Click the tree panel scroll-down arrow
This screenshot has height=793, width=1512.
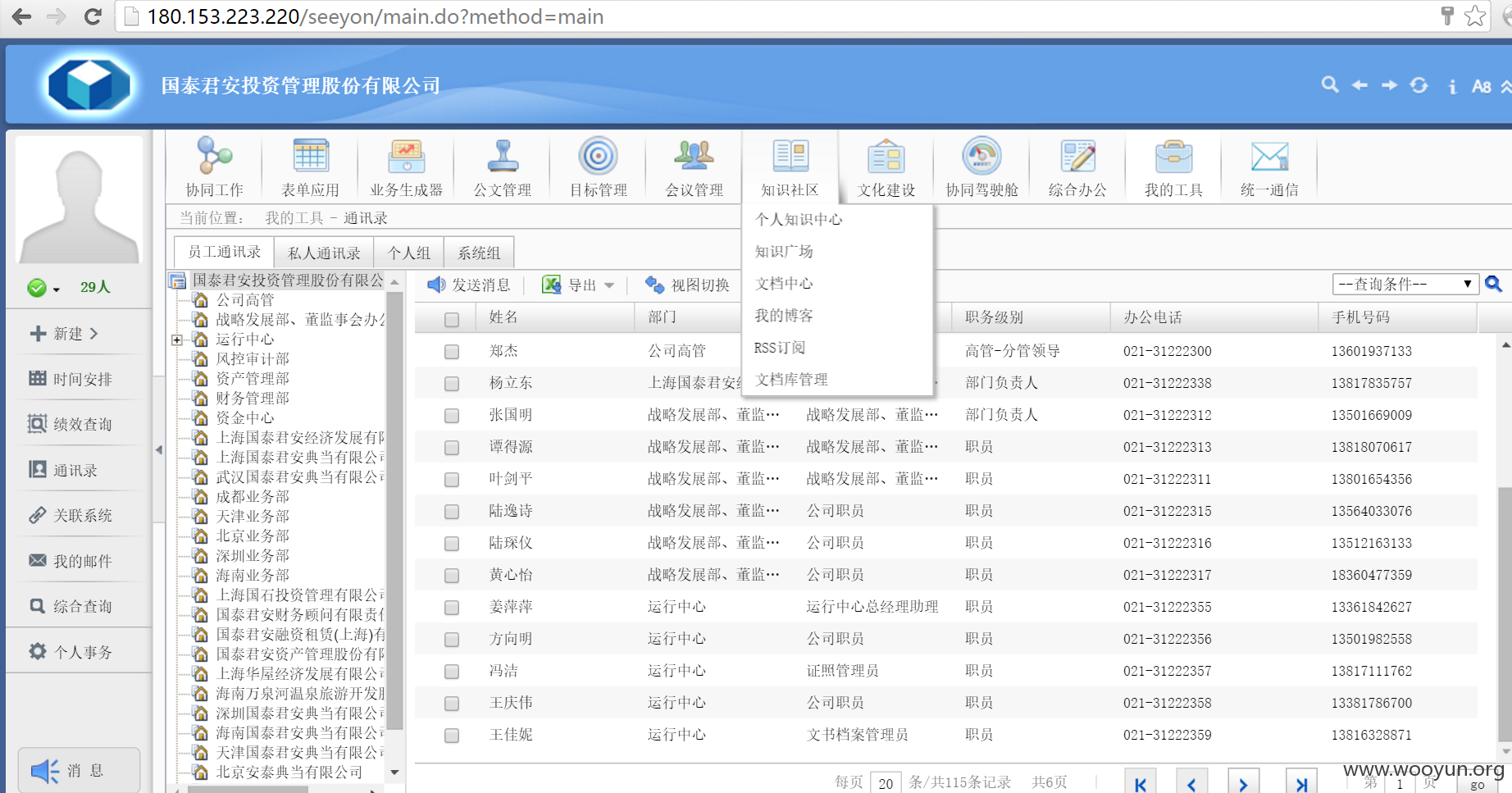tap(394, 772)
